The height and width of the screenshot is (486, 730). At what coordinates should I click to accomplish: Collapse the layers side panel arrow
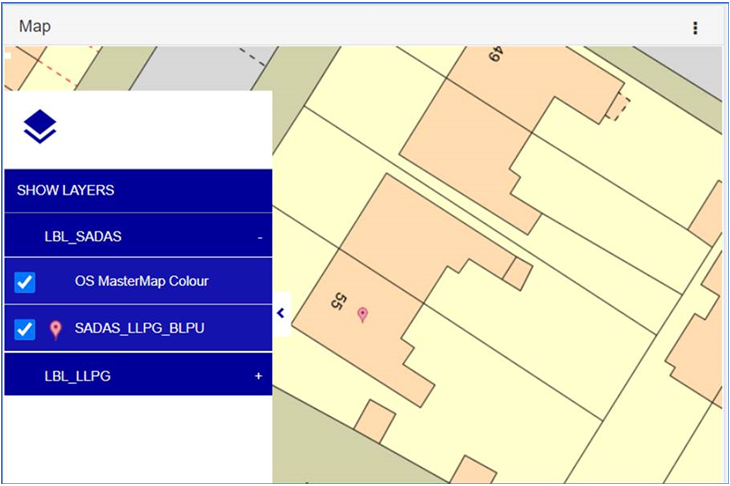click(281, 313)
